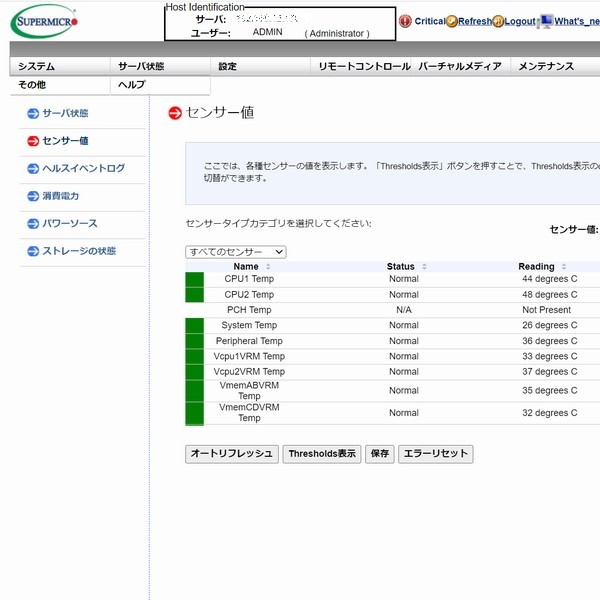Viewport: 600px width, 600px height.
Task: Select the System Temp sensor row
Action: [x=249, y=325]
